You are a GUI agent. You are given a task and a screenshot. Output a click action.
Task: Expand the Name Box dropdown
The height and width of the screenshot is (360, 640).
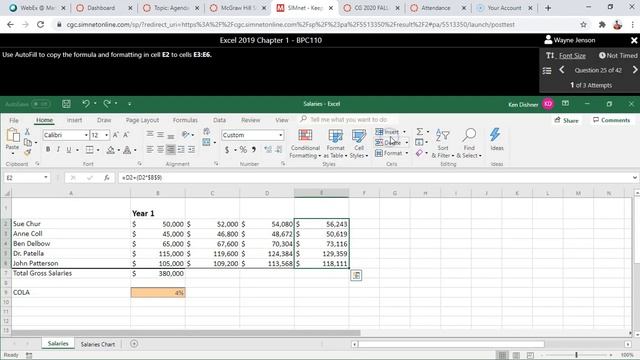[x=46, y=178]
